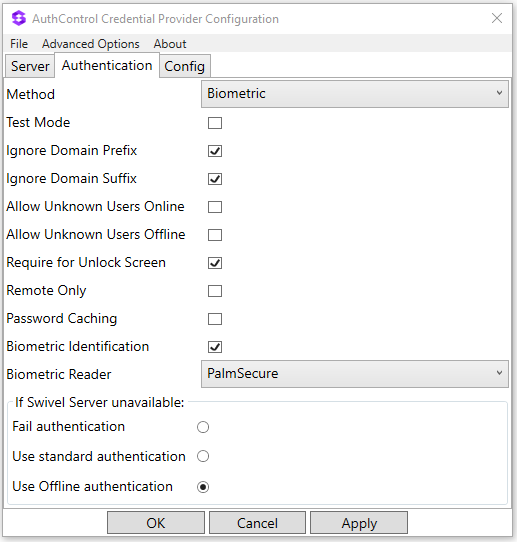Open the File menu
The height and width of the screenshot is (542, 517).
point(19,44)
